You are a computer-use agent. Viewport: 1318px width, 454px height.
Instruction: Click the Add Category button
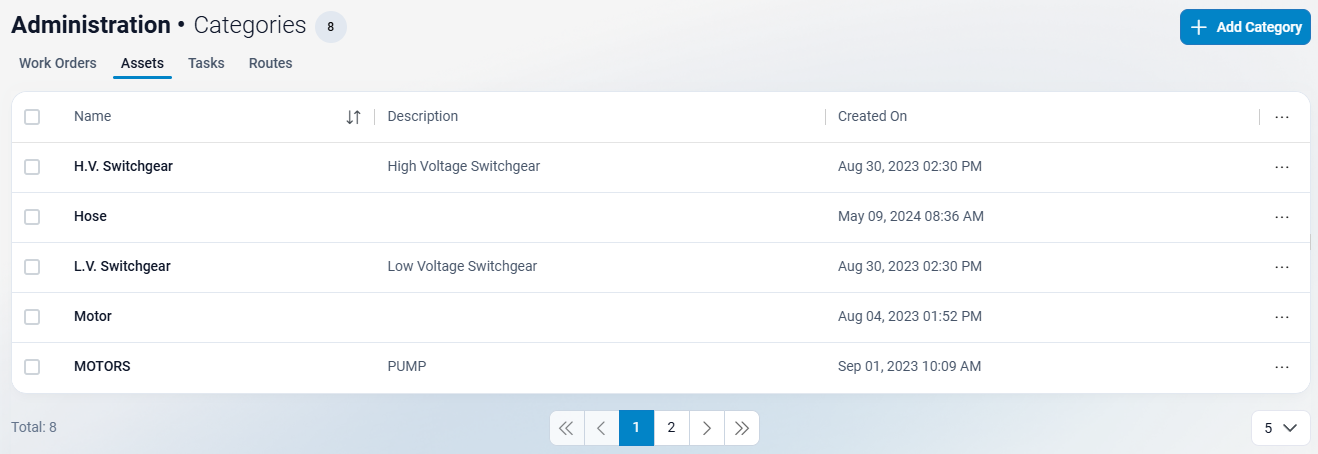1245,27
